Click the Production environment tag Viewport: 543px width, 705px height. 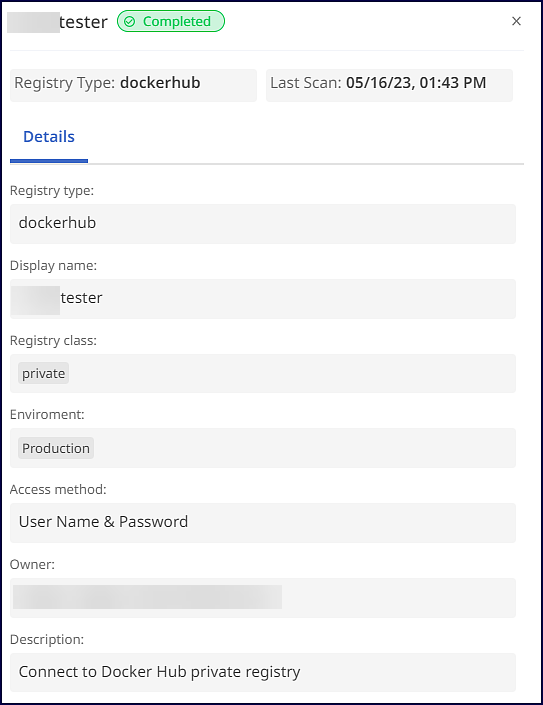pyautogui.click(x=56, y=448)
